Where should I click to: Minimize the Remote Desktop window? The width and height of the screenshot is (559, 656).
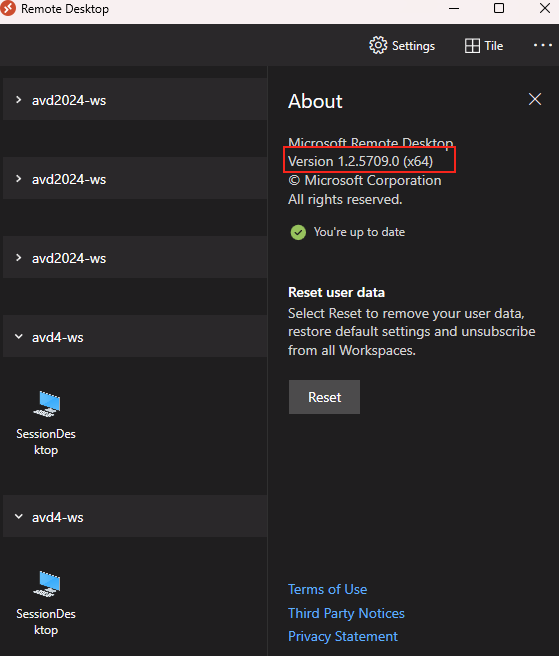(x=454, y=8)
